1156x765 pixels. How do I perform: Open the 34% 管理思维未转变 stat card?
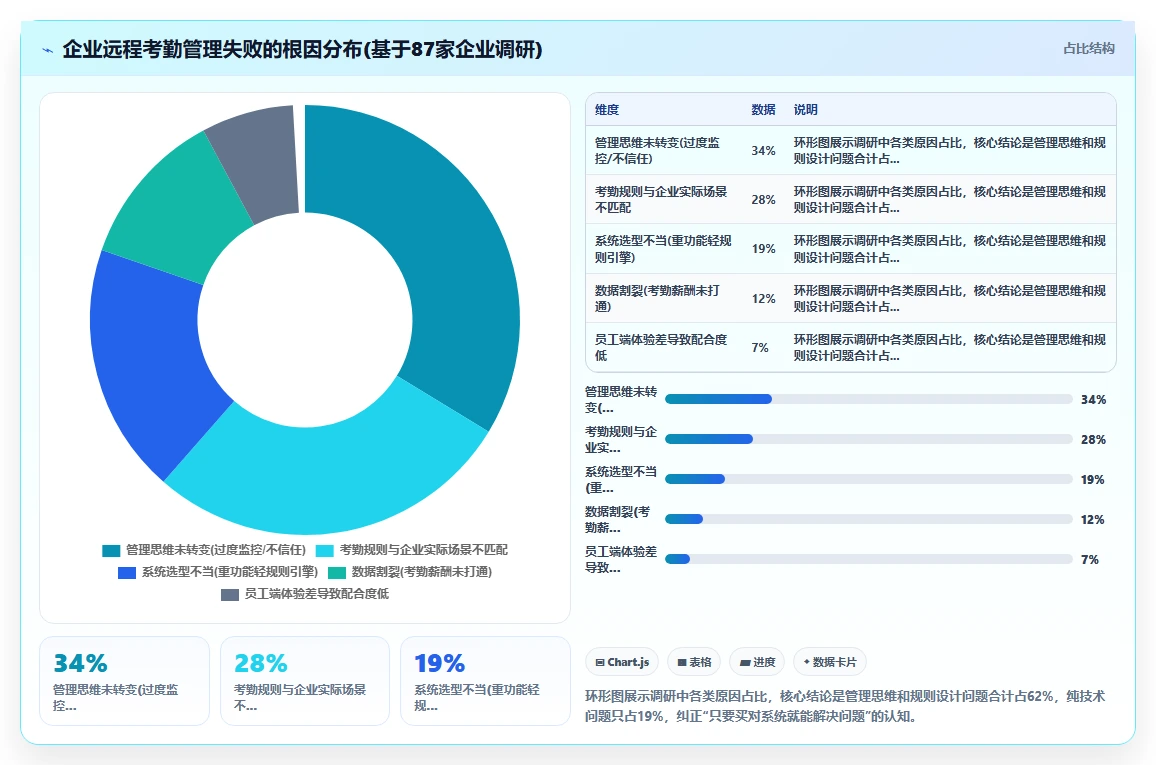coord(125,681)
